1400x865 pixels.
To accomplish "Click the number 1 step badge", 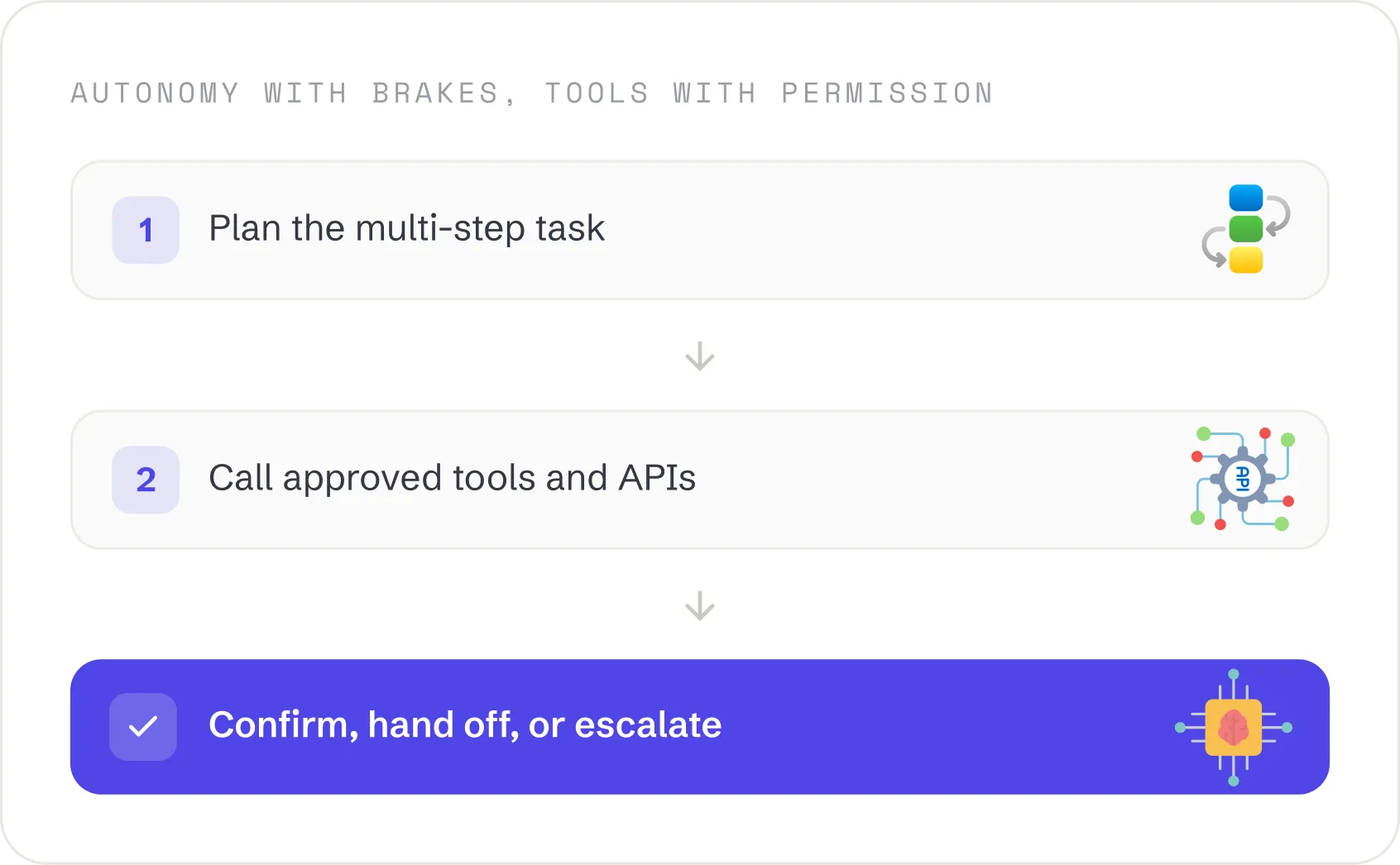I will [x=146, y=230].
